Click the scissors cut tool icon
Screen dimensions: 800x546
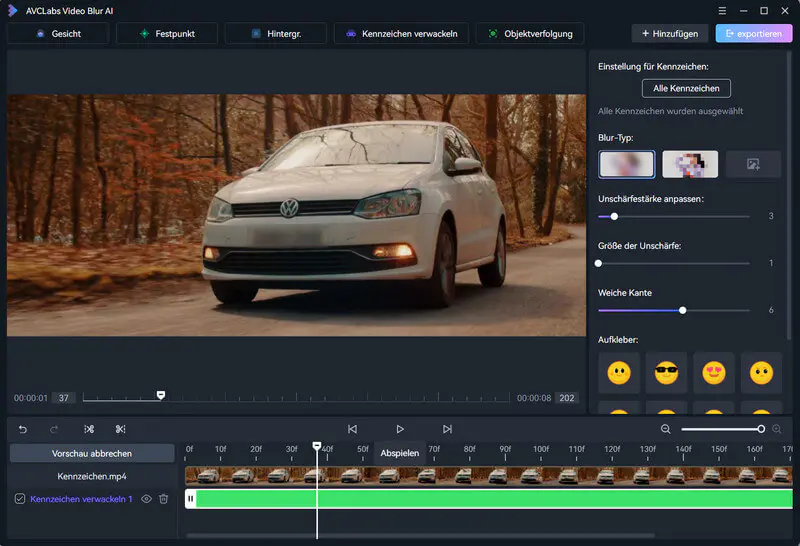120,429
